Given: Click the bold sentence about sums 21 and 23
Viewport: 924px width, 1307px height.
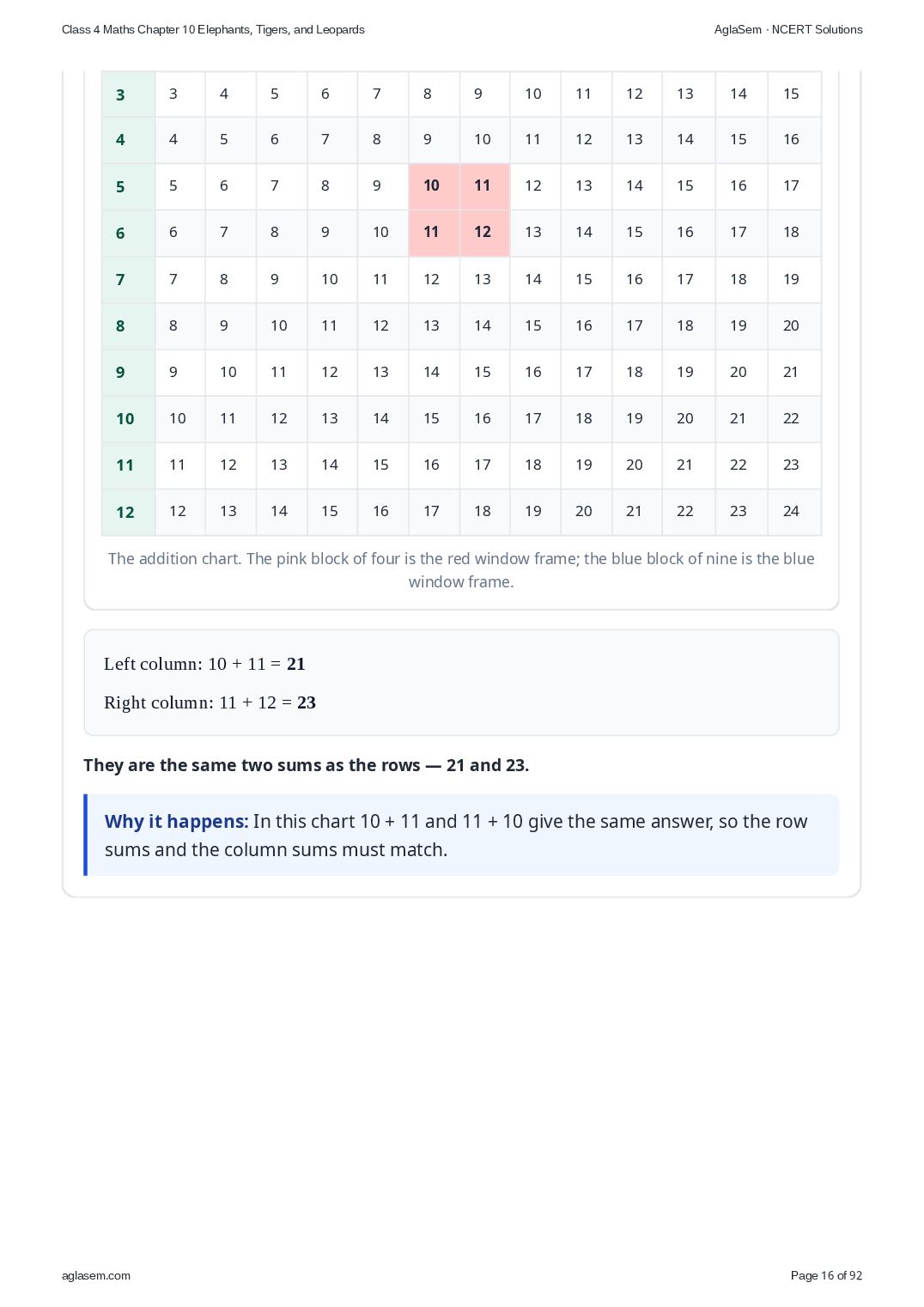Looking at the screenshot, I should pos(306,765).
